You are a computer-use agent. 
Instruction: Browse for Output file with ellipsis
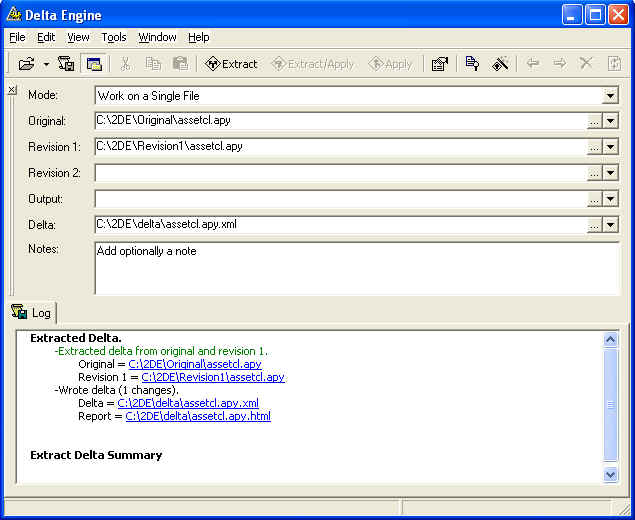(594, 199)
